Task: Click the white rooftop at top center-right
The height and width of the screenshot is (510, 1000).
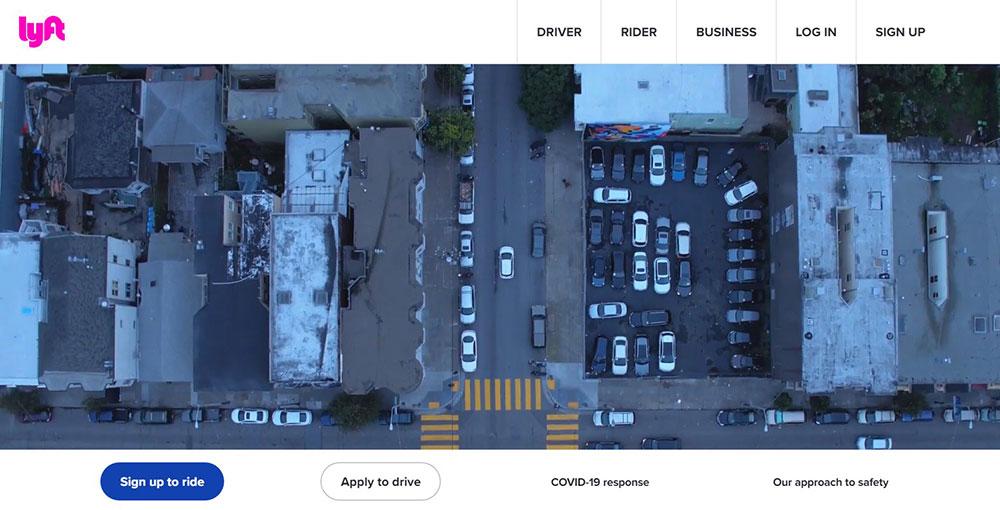Action: [651, 94]
